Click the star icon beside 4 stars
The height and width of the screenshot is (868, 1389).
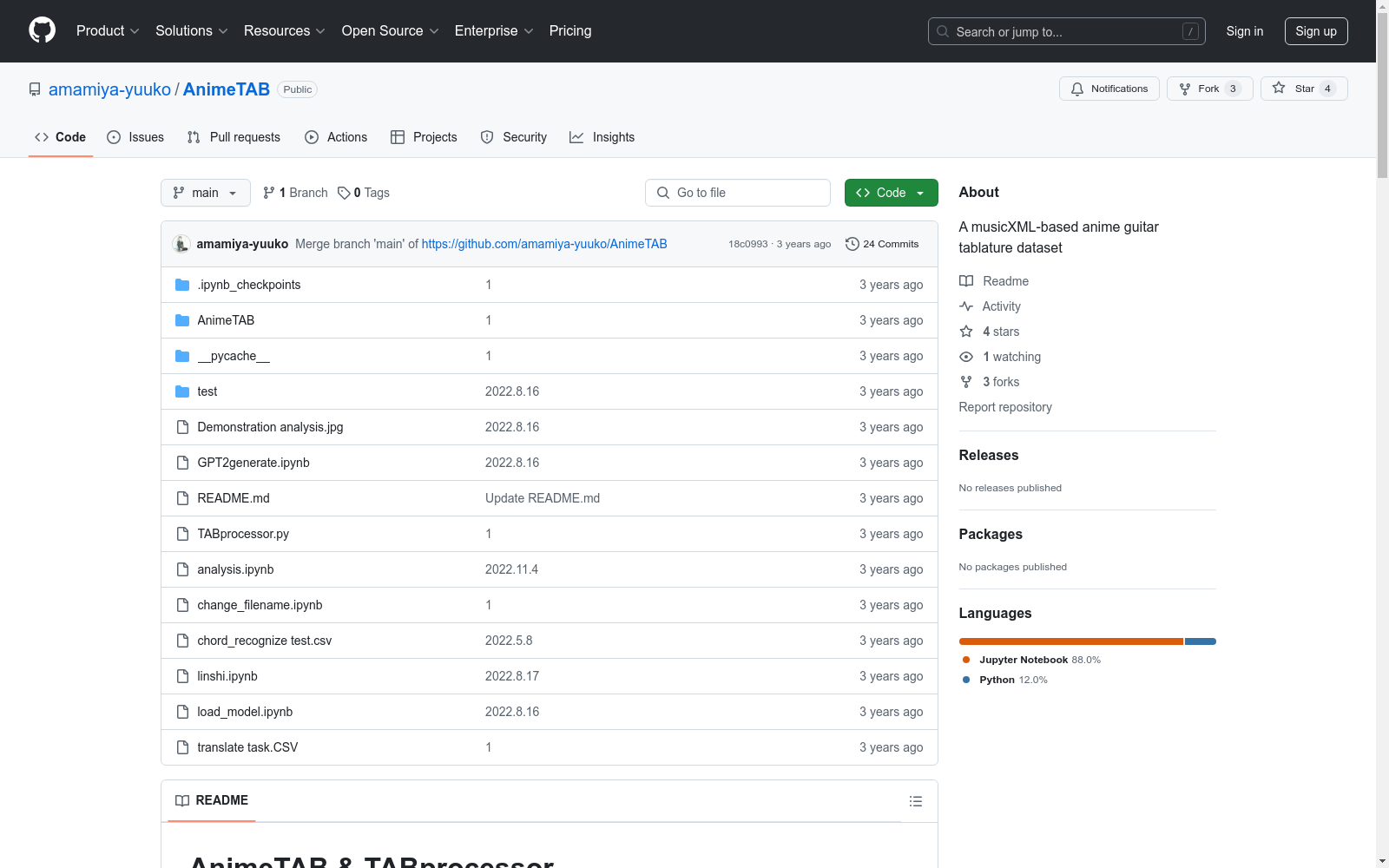click(x=966, y=332)
